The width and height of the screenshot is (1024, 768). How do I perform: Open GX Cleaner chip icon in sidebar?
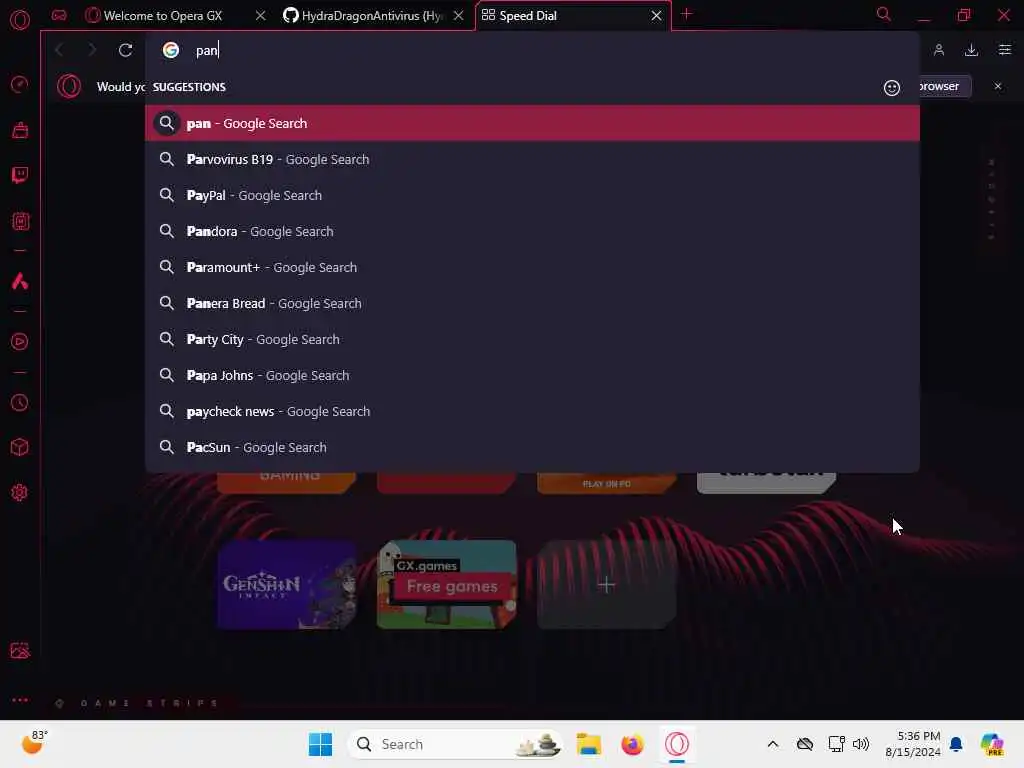click(x=20, y=221)
